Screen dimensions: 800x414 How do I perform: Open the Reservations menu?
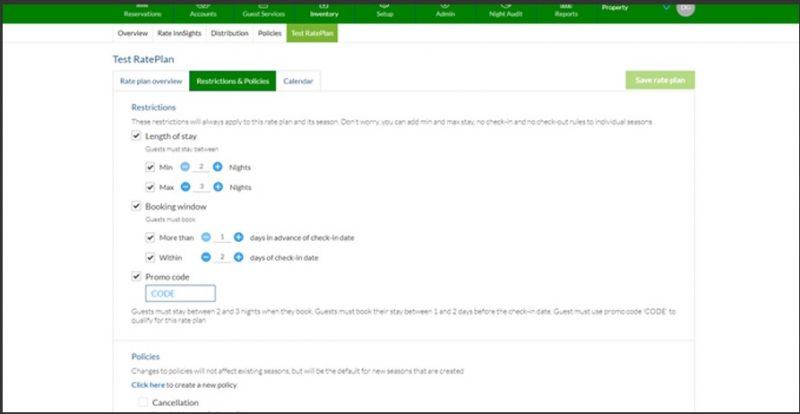[142, 11]
